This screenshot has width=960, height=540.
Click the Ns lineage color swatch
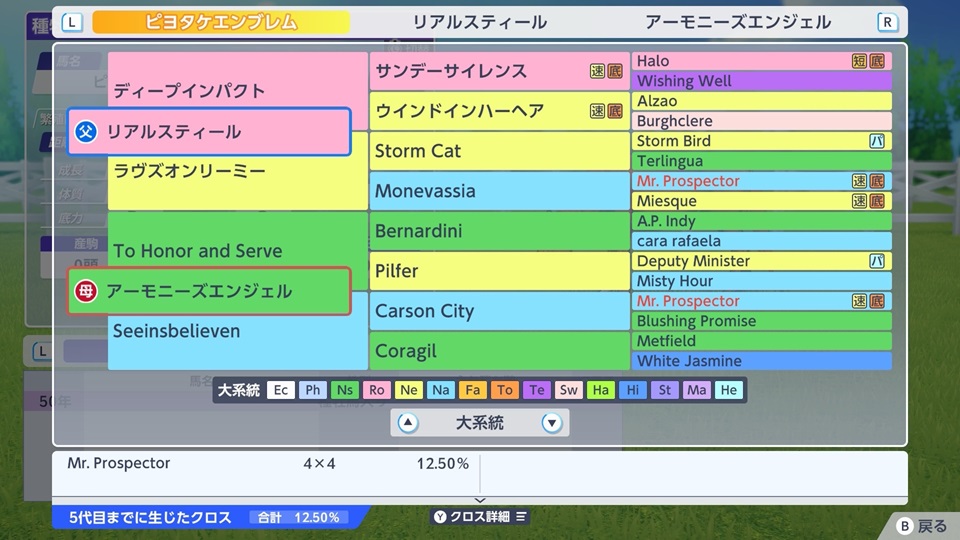click(345, 390)
